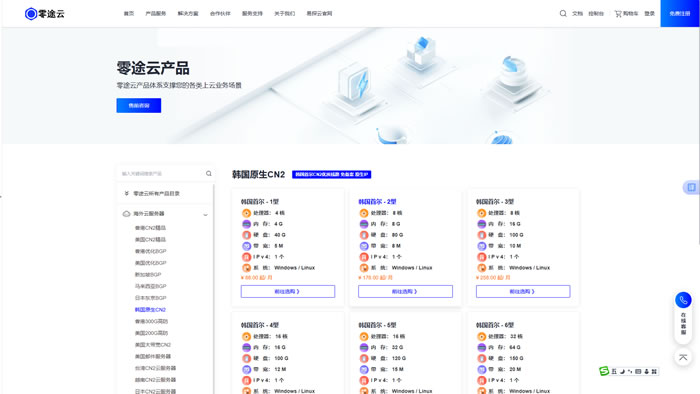
Task: Click the processor icon in 韩国首尔 - 4型 card
Action: [x=246, y=336]
